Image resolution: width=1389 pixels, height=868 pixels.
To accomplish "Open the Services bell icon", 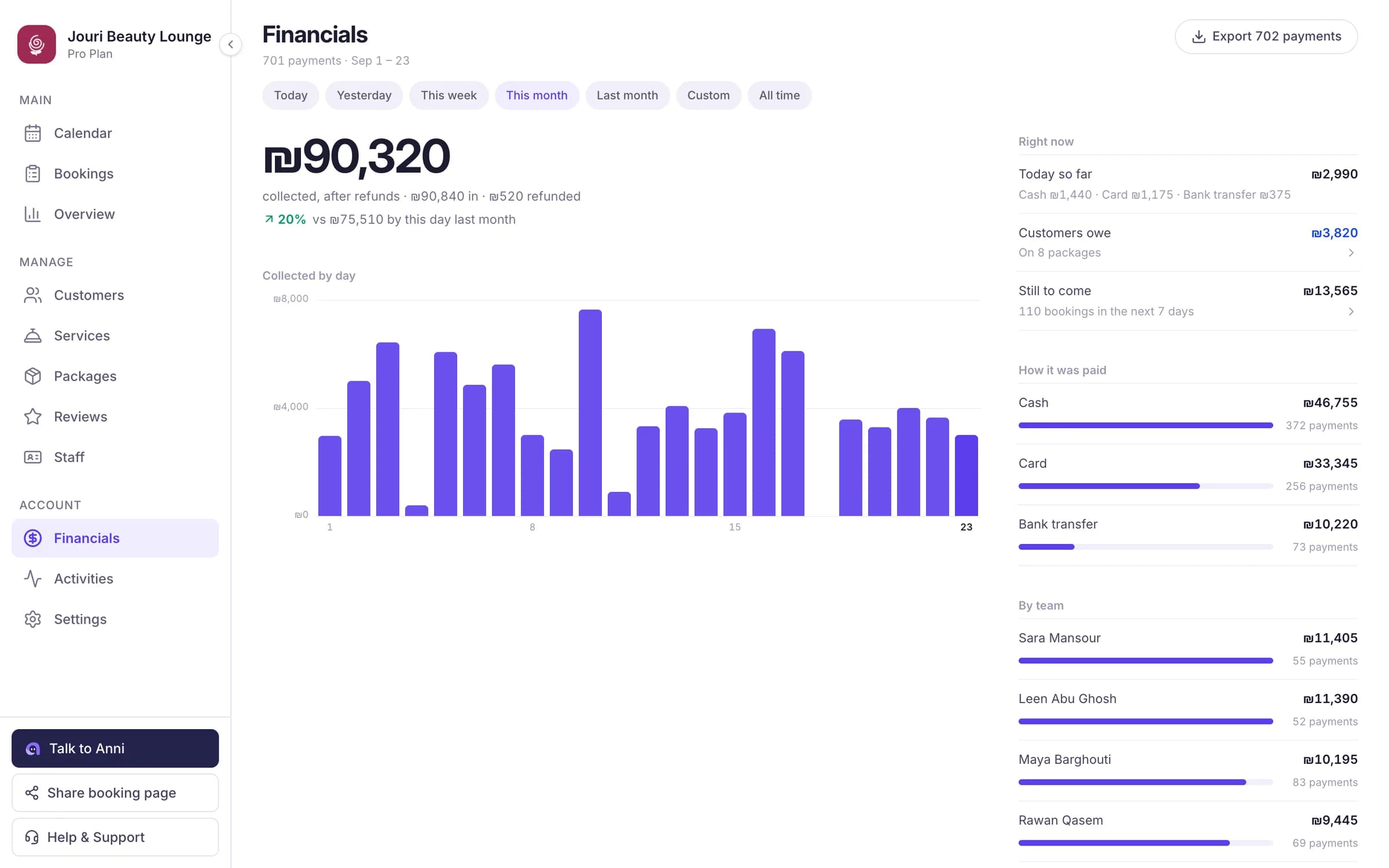I will (33, 336).
